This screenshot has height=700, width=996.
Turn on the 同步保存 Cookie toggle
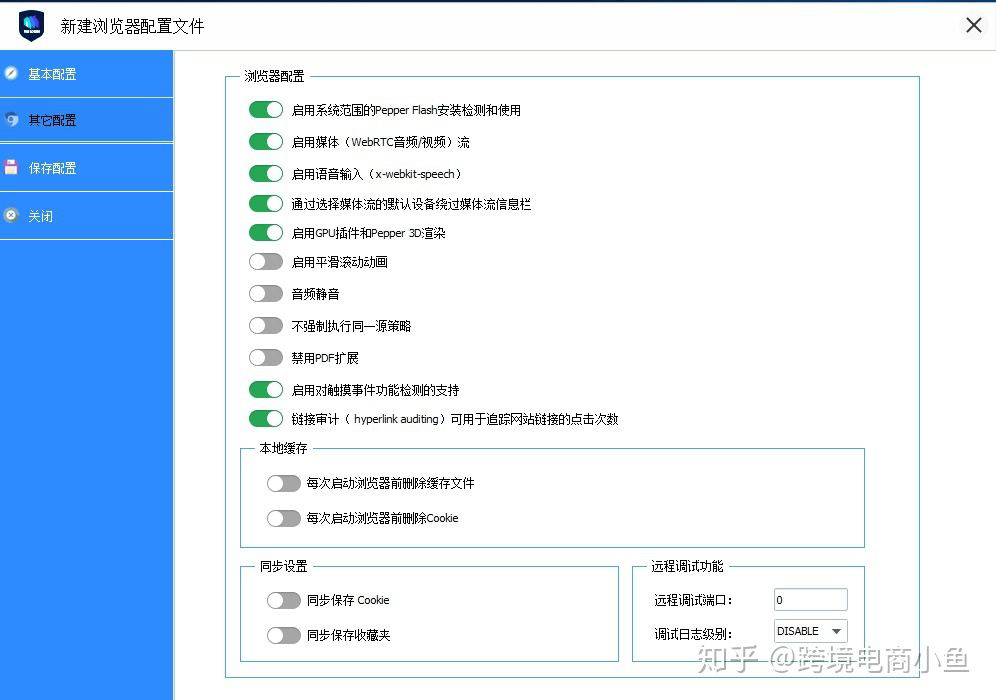284,600
